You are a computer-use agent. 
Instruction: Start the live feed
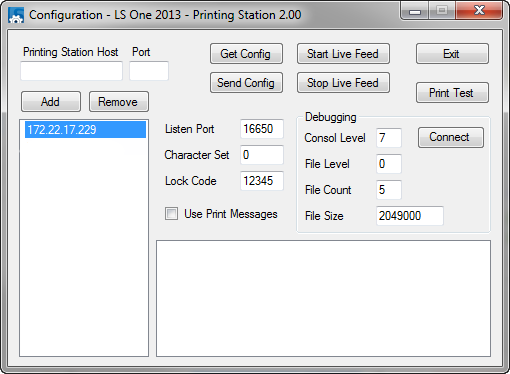click(x=343, y=54)
